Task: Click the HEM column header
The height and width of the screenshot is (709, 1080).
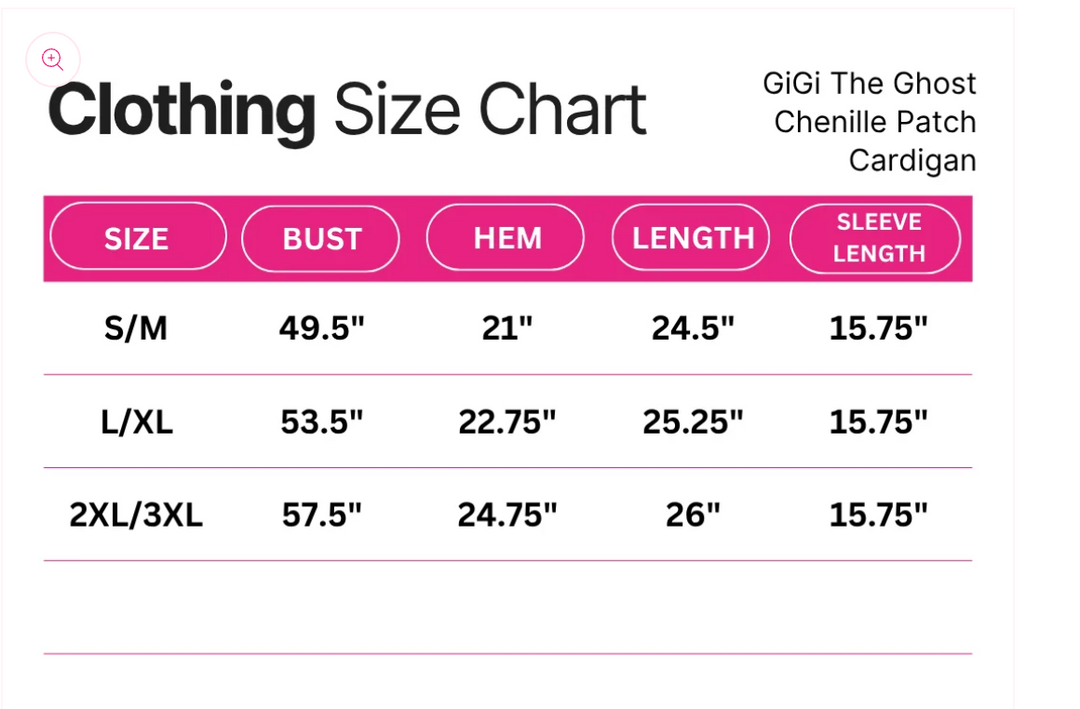Action: click(506, 237)
